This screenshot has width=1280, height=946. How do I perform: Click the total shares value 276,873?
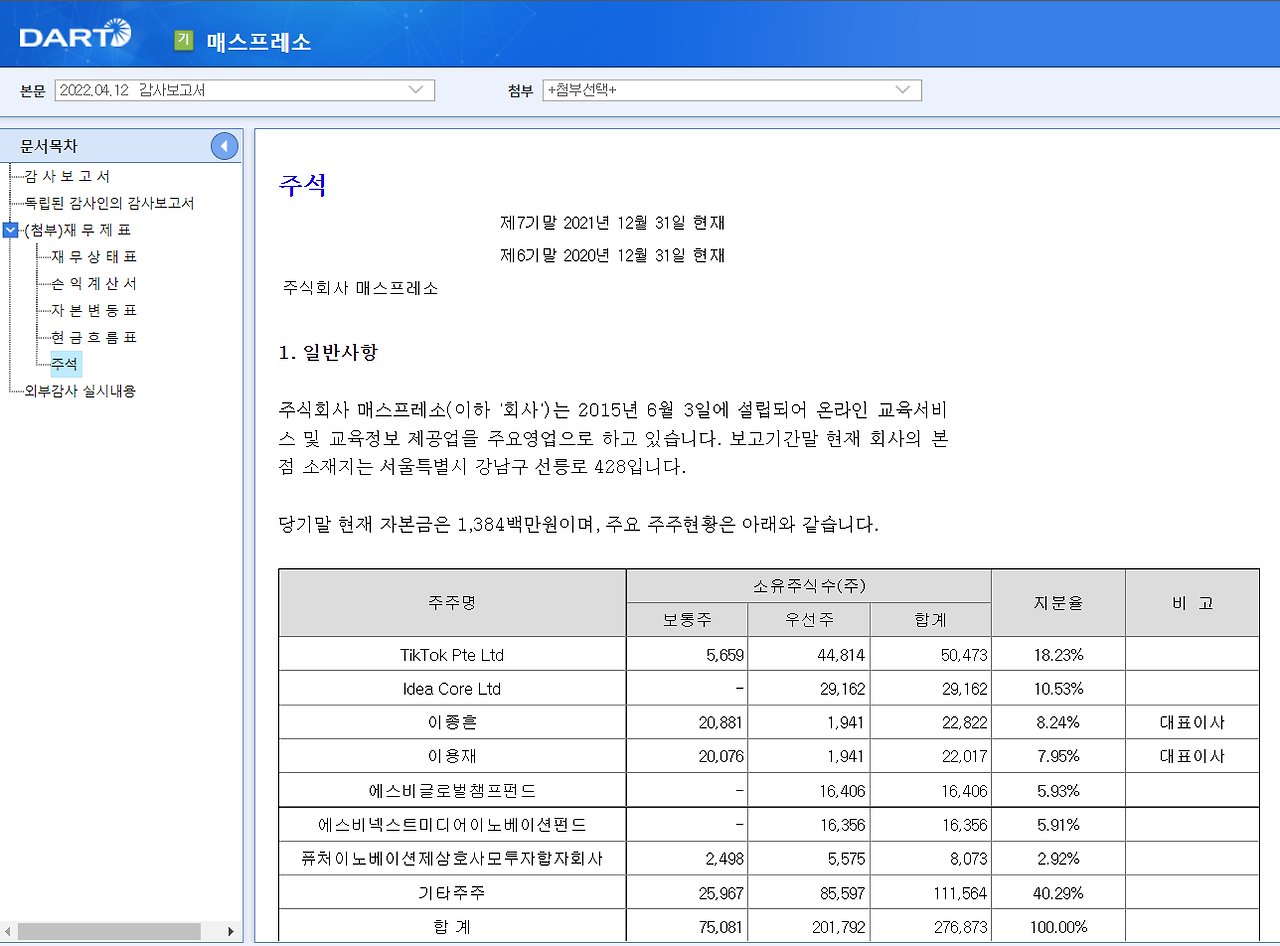coord(959,928)
